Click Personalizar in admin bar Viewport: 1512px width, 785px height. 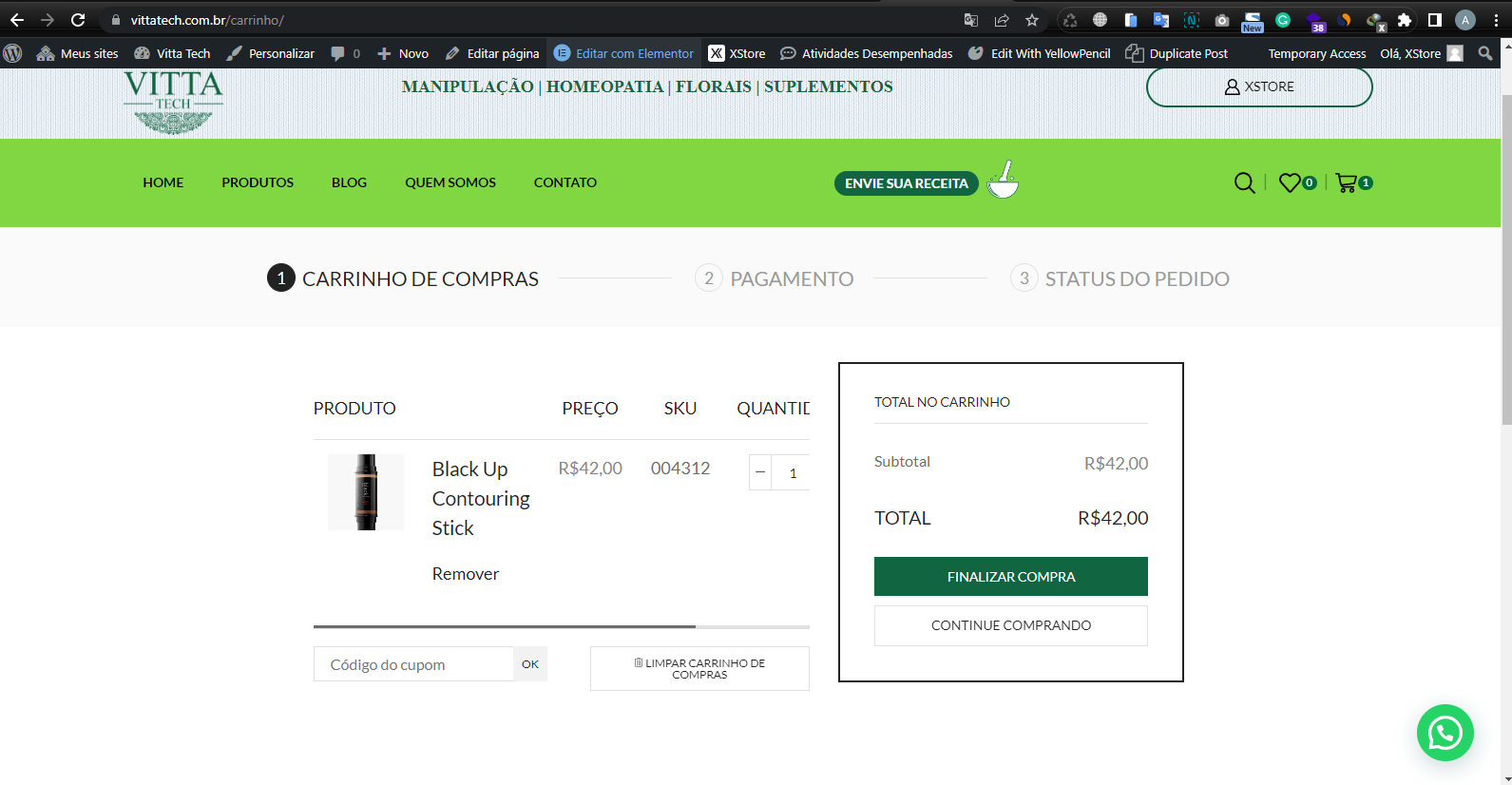[x=270, y=53]
